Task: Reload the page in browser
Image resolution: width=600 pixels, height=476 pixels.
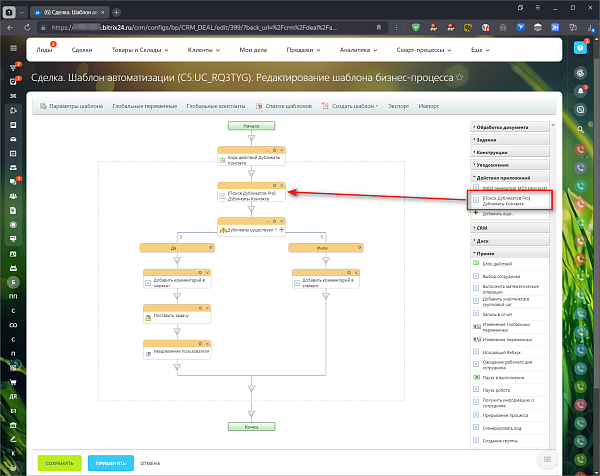Action: (27, 28)
